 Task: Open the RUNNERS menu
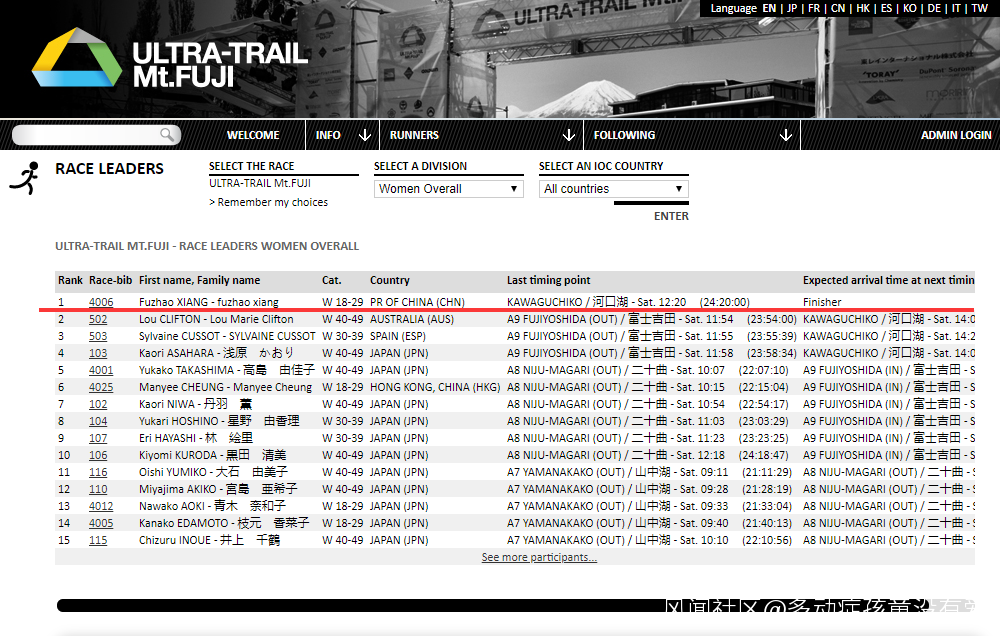pyautogui.click(x=414, y=135)
